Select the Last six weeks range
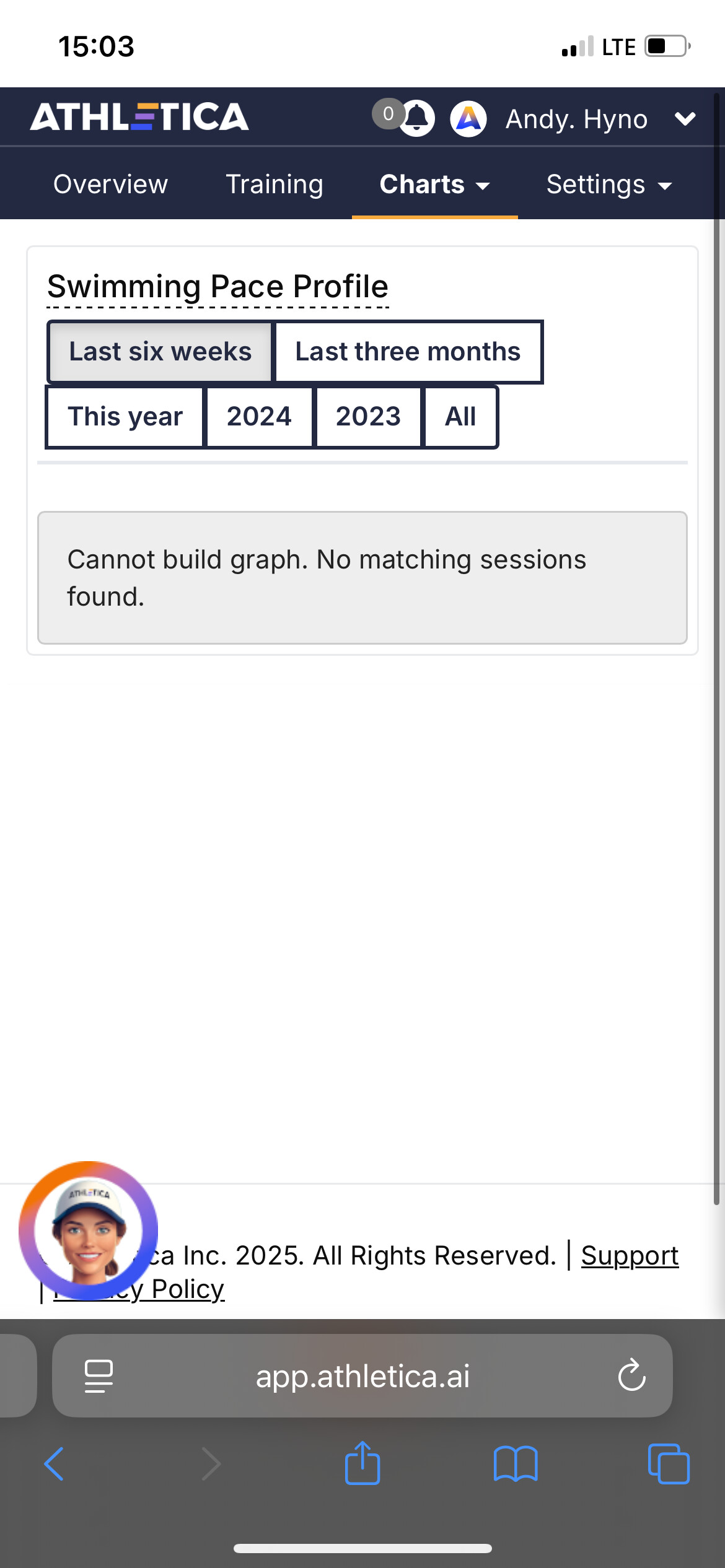The height and width of the screenshot is (1568, 725). tap(160, 352)
